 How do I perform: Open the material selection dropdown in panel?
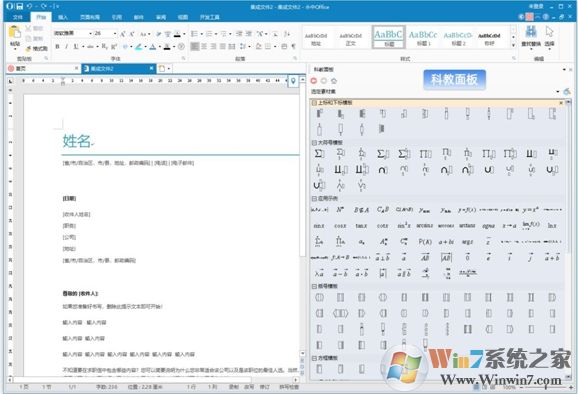coord(558,91)
